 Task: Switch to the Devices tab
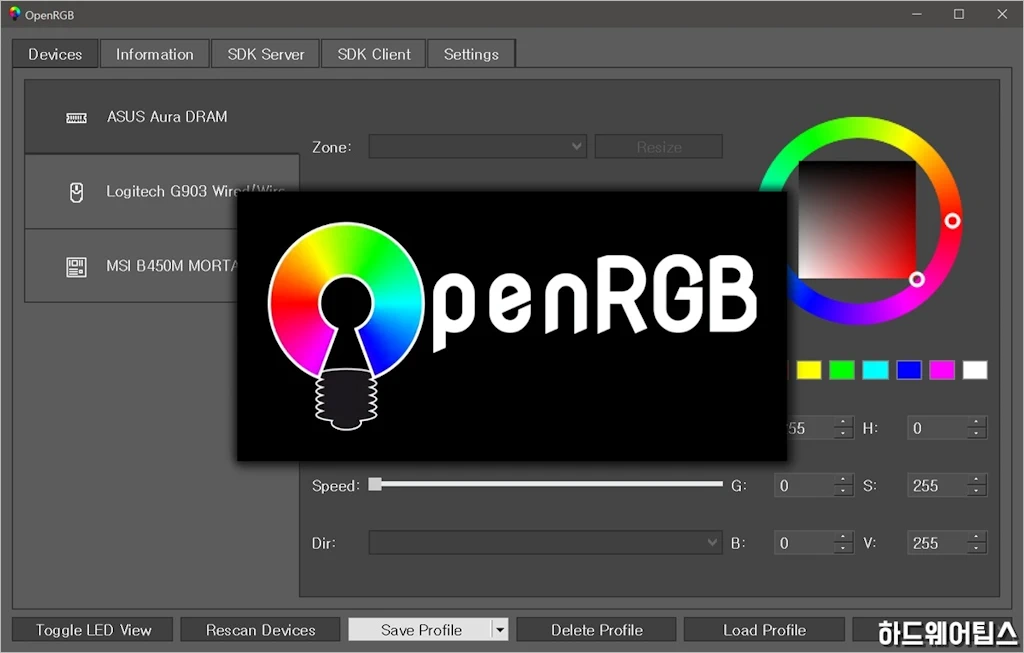pos(55,54)
